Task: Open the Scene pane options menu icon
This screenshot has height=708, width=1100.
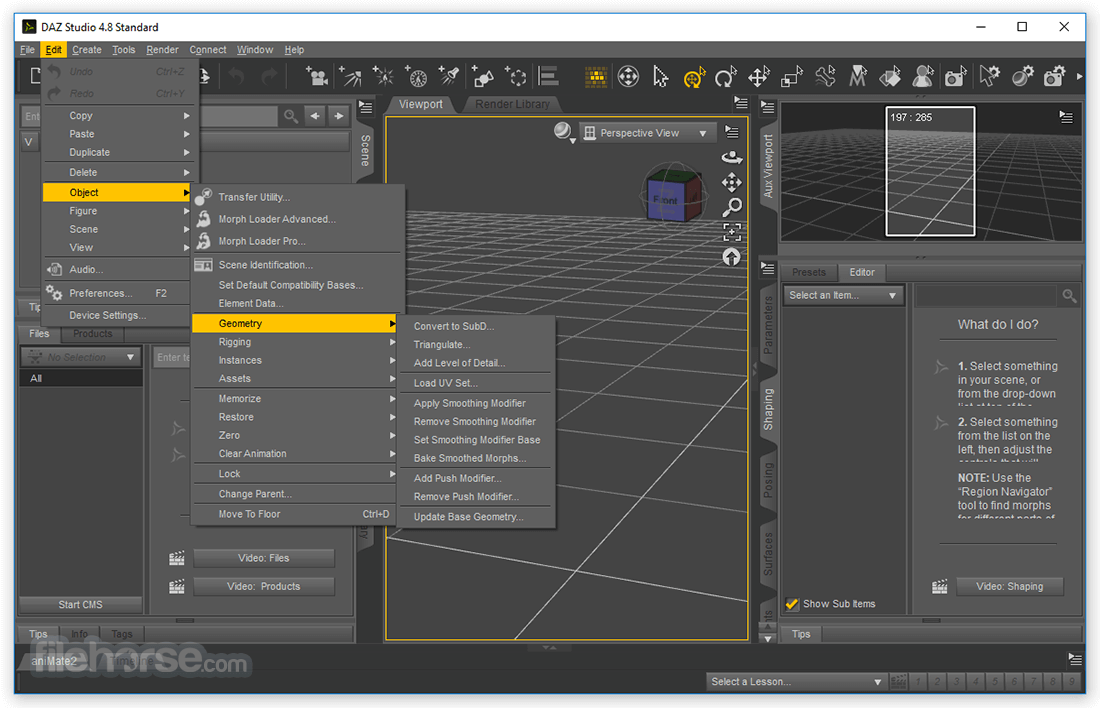Action: click(365, 107)
